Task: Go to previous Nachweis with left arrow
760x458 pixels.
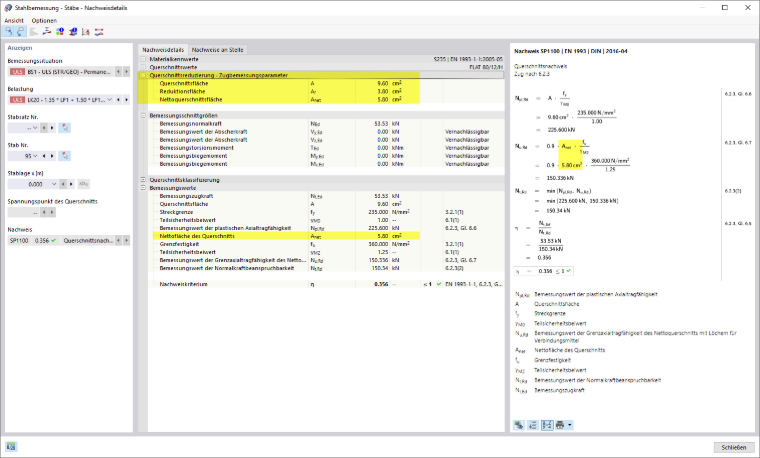Action: (x=118, y=240)
